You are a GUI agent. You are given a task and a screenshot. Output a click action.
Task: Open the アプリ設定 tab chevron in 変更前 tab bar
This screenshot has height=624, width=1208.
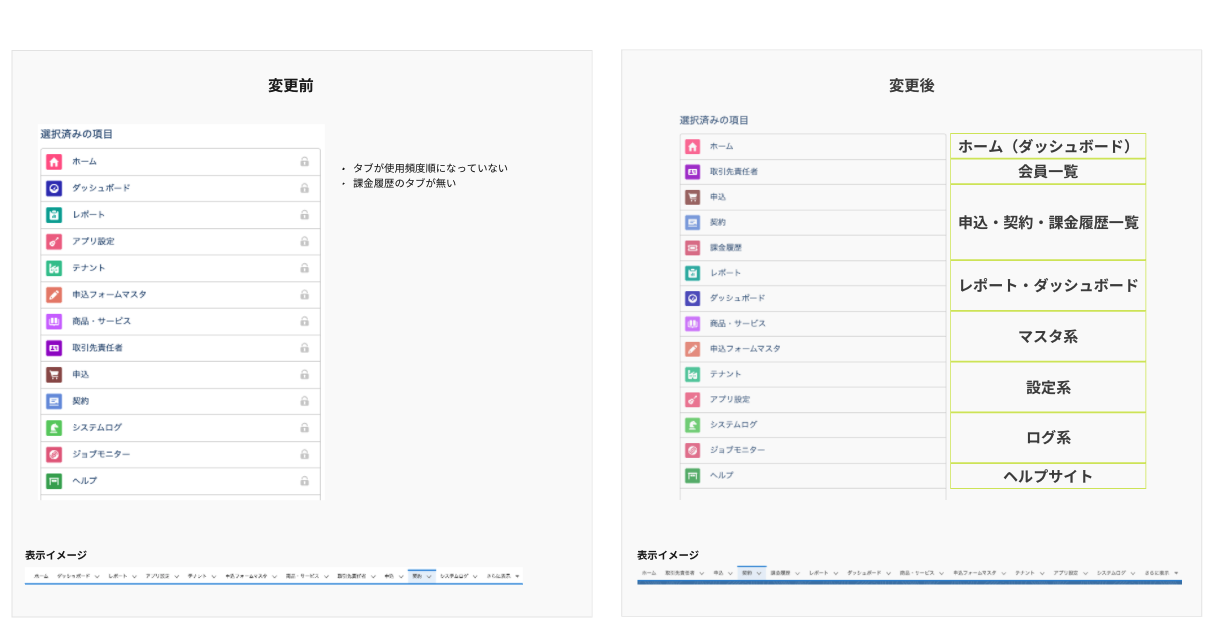[x=176, y=577]
